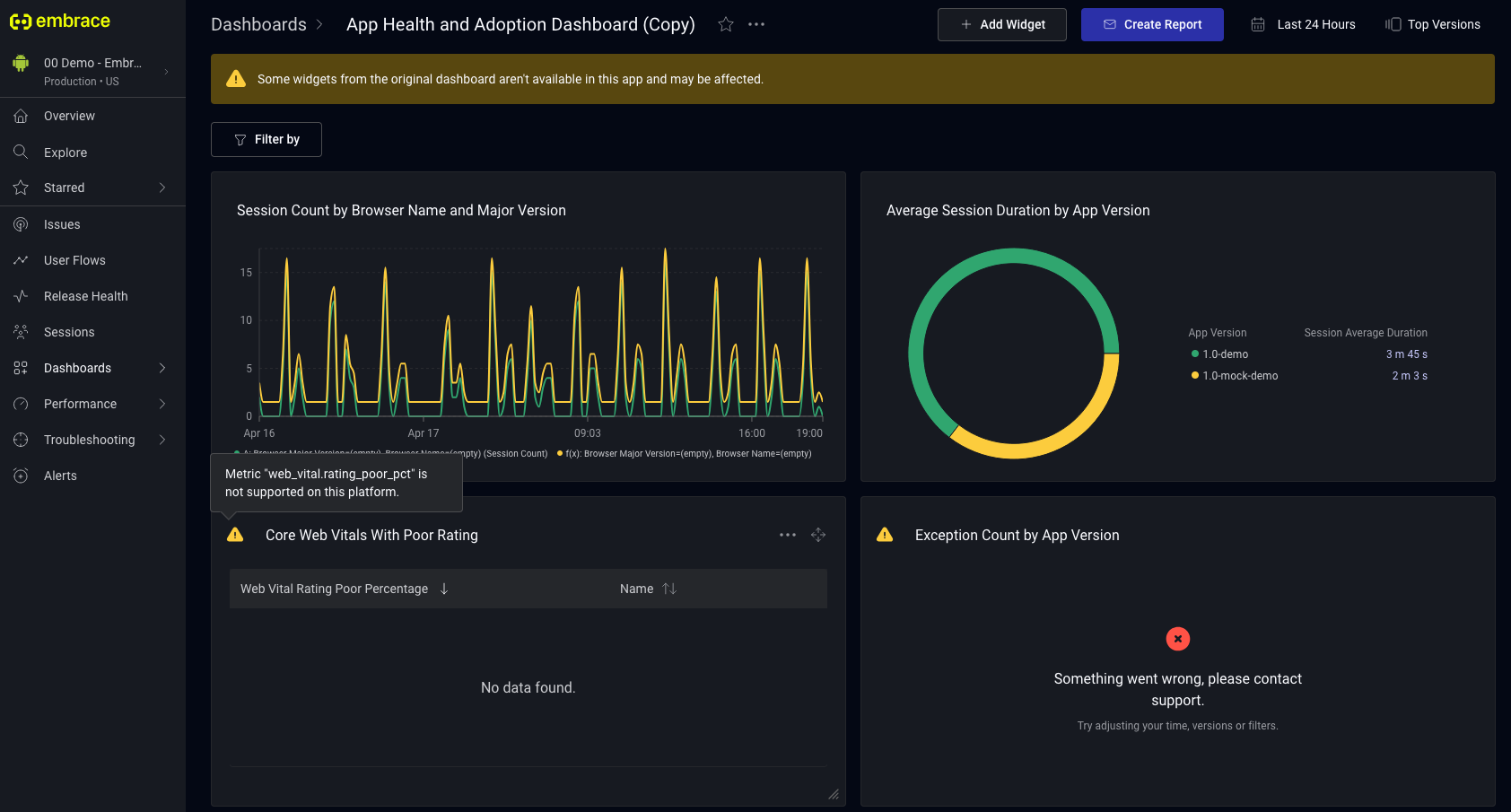Click the Embrace logo
This screenshot has width=1511, height=812.
(x=60, y=22)
